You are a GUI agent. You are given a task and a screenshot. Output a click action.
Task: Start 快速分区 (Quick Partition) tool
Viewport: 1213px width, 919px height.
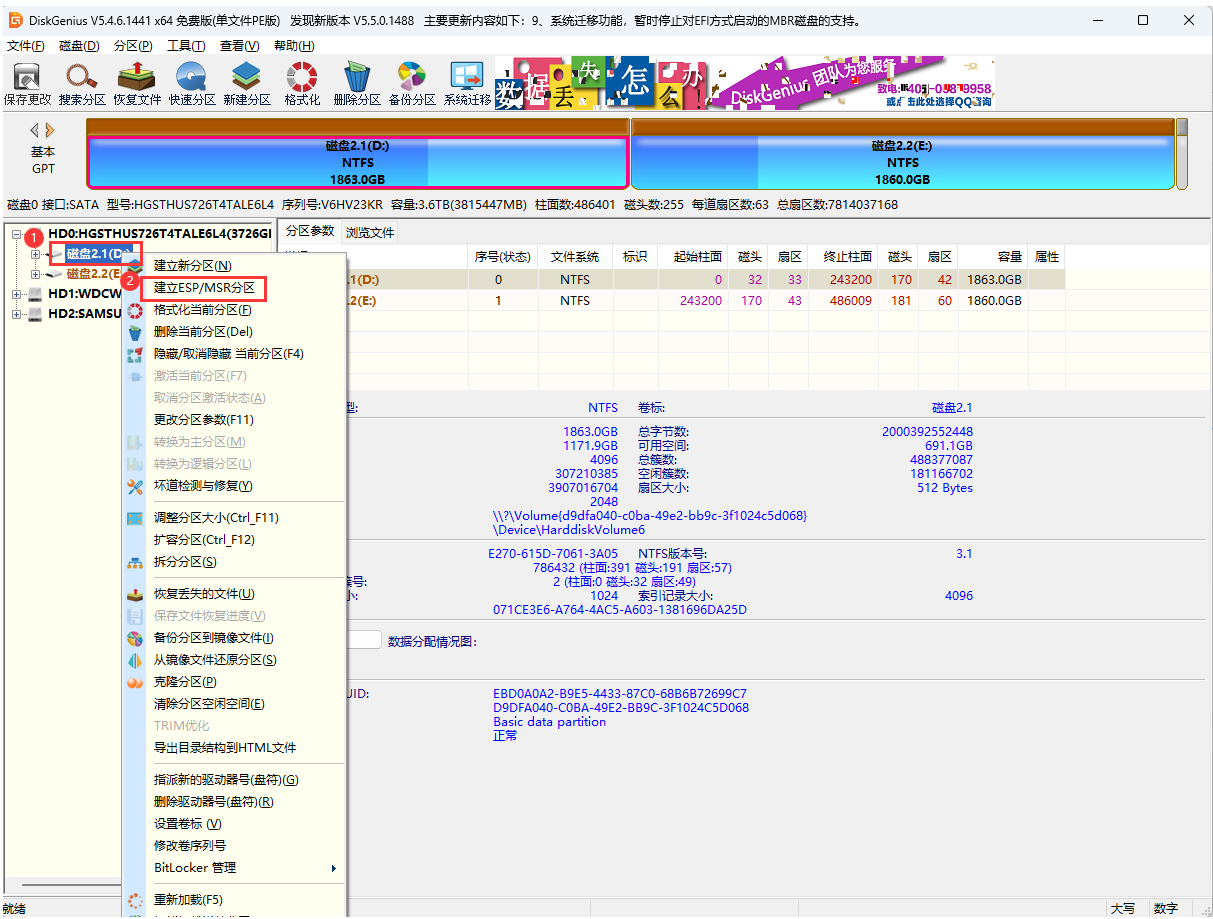coord(192,82)
